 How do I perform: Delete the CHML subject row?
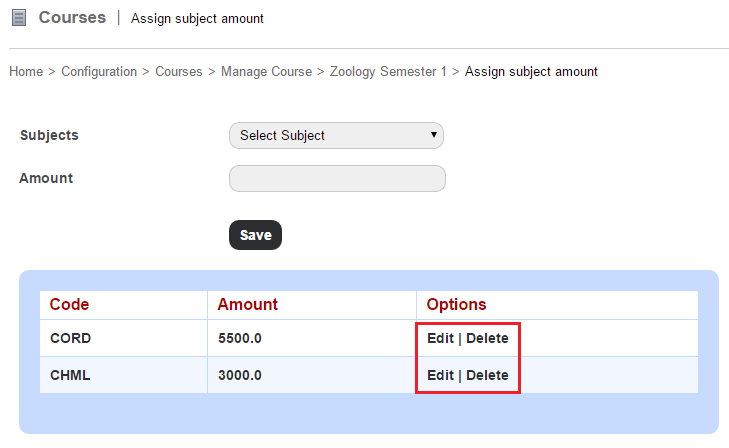point(487,375)
